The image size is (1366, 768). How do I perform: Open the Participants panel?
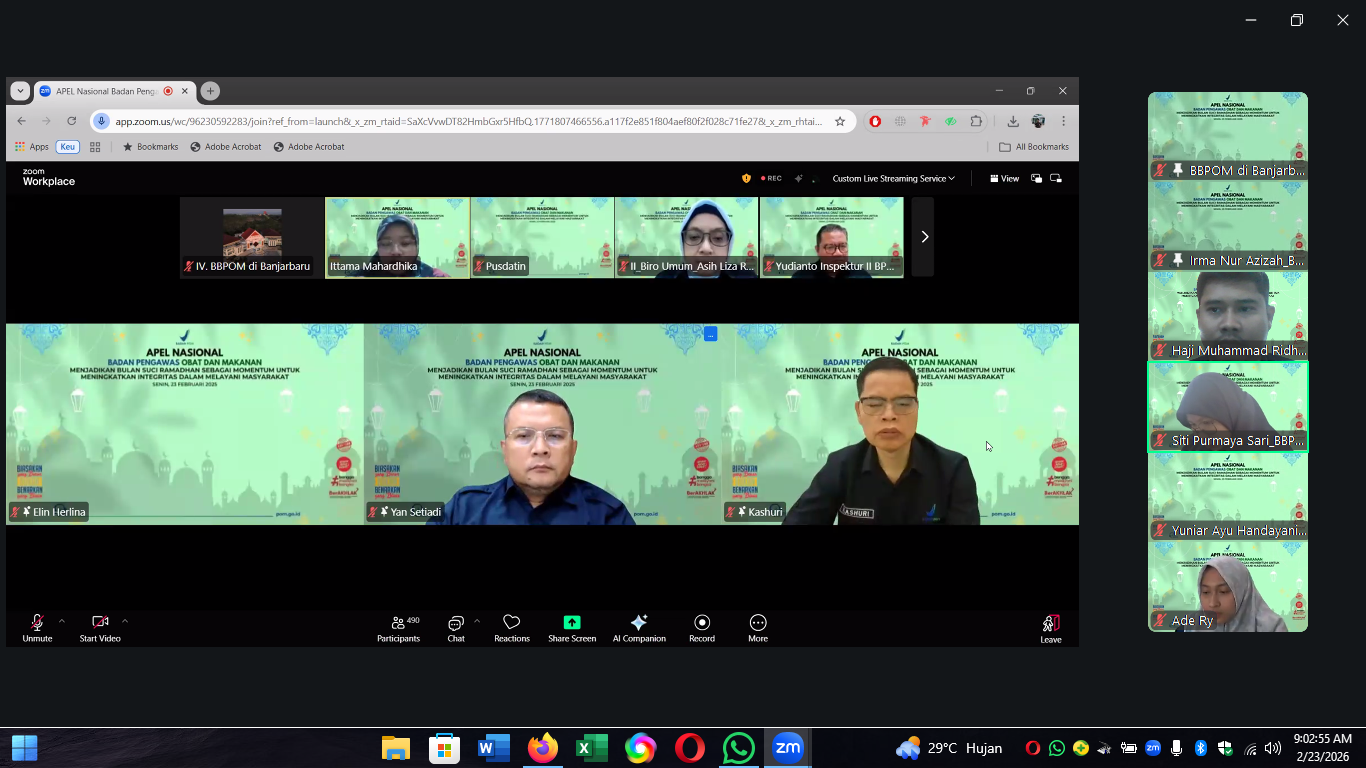(398, 627)
